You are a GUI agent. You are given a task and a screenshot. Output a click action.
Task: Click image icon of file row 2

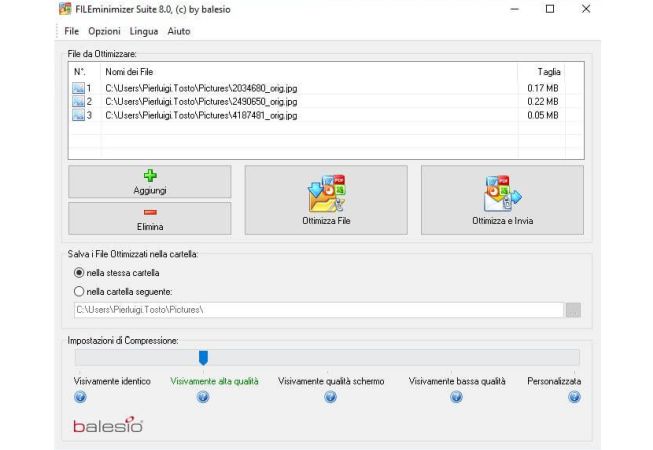[x=78, y=102]
